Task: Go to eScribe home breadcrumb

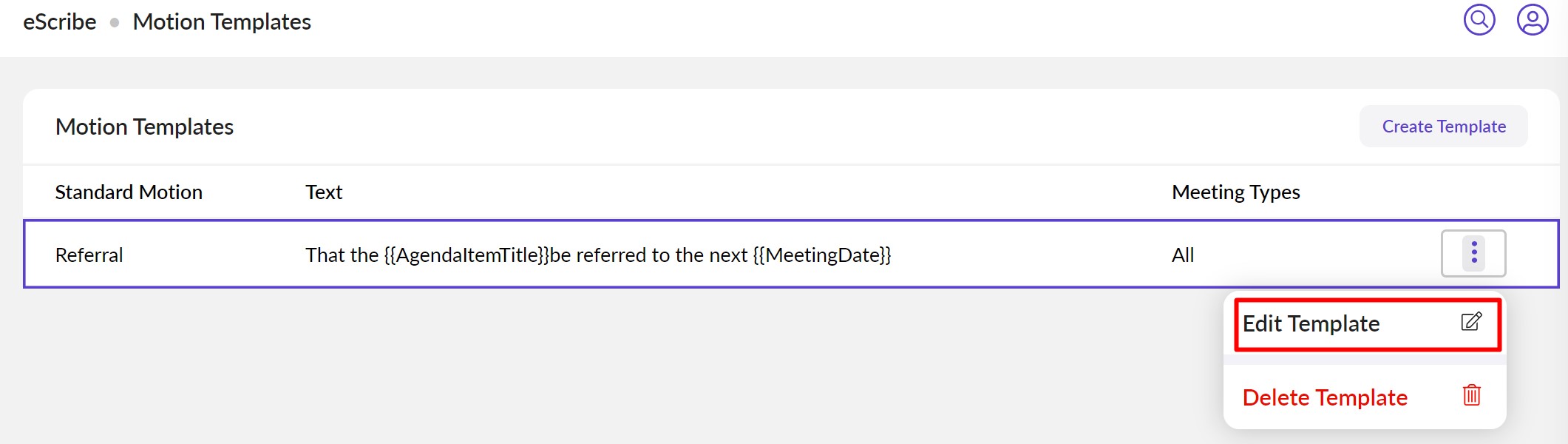Action: [60, 22]
